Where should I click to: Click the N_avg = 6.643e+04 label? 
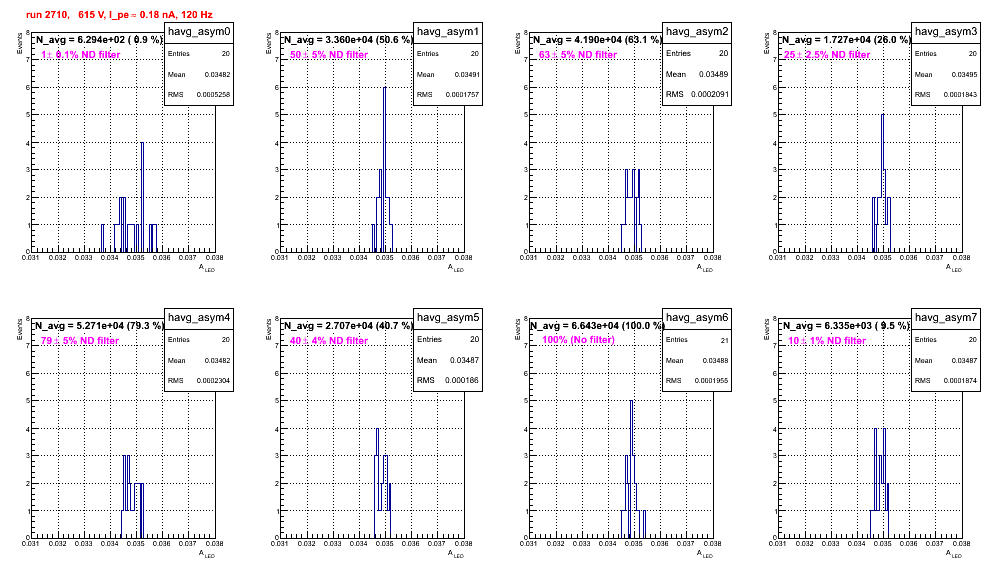click(596, 326)
